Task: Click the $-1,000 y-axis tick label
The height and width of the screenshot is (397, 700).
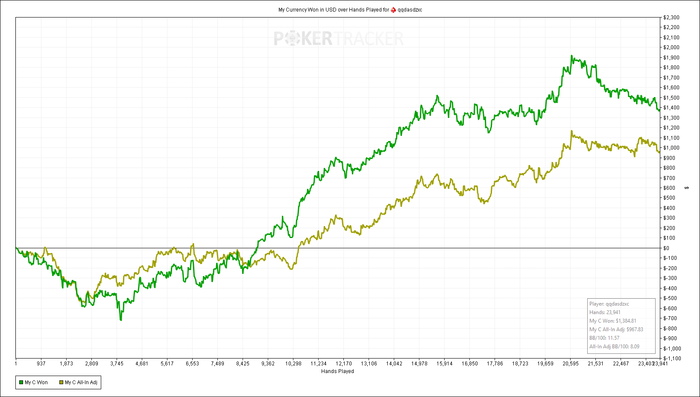Action: 671,348
